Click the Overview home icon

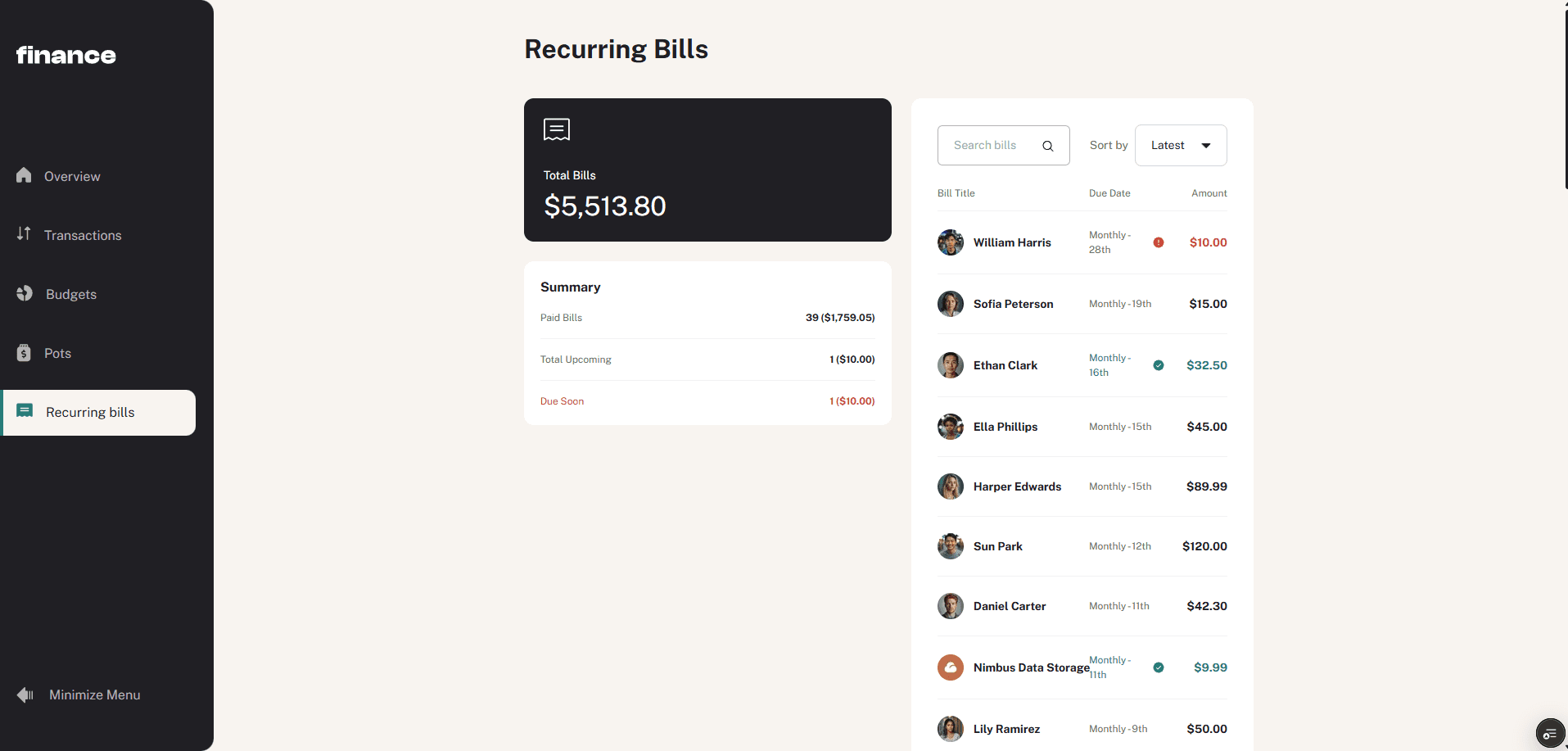pyautogui.click(x=24, y=175)
